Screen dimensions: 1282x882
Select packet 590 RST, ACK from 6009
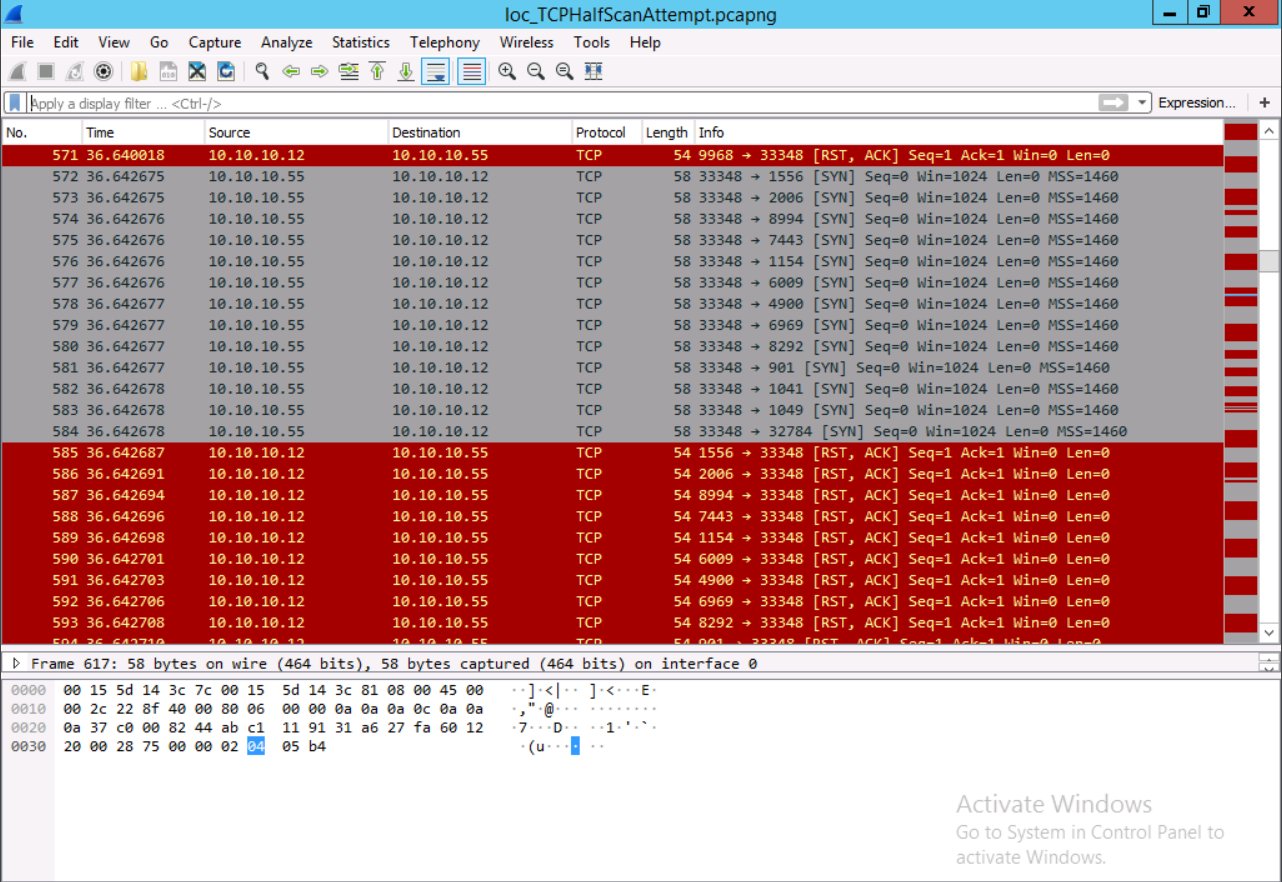612,558
